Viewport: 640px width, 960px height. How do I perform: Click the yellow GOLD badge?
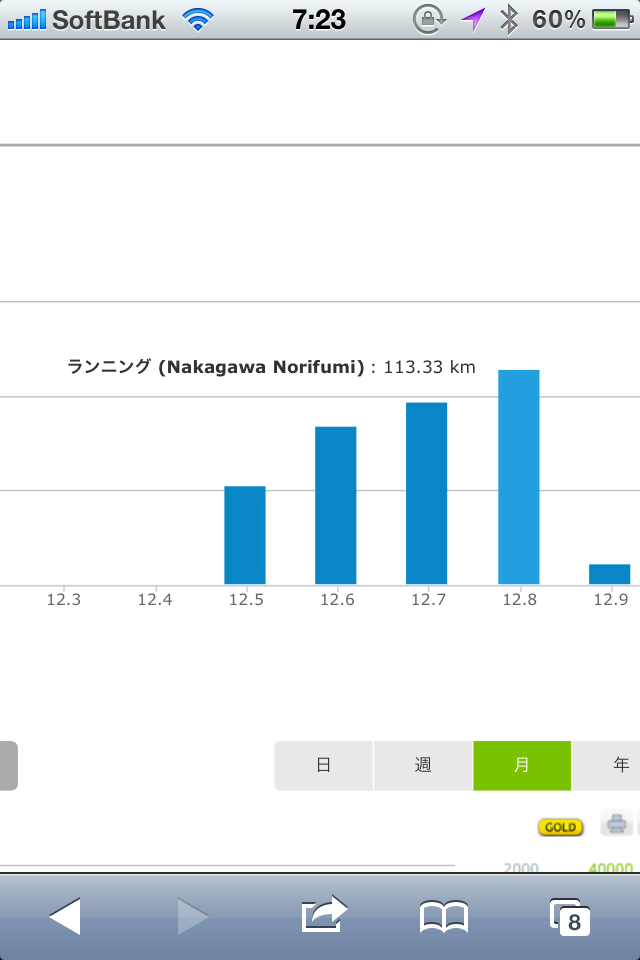pos(560,827)
